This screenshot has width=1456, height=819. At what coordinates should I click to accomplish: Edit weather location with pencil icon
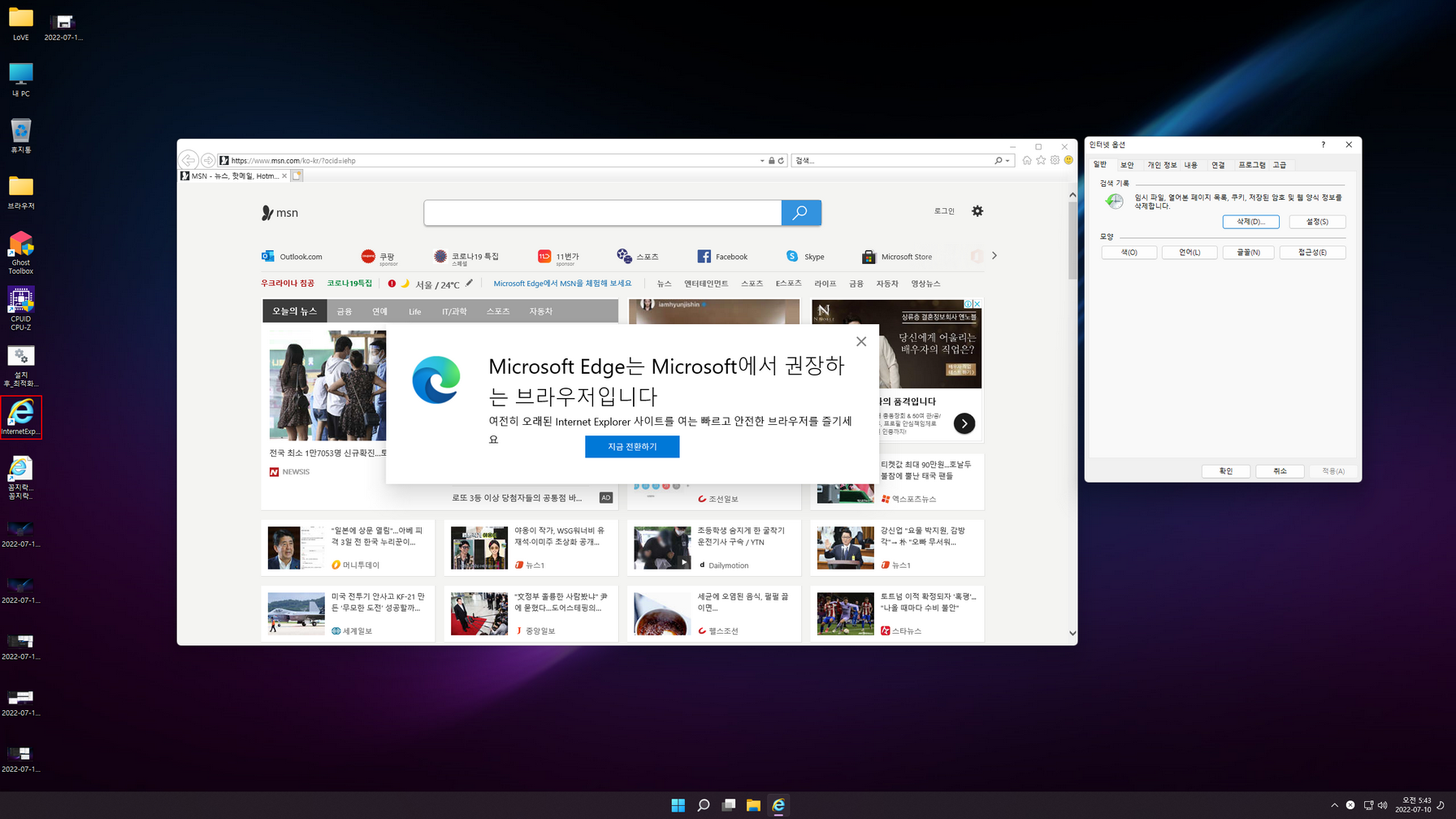point(469,284)
